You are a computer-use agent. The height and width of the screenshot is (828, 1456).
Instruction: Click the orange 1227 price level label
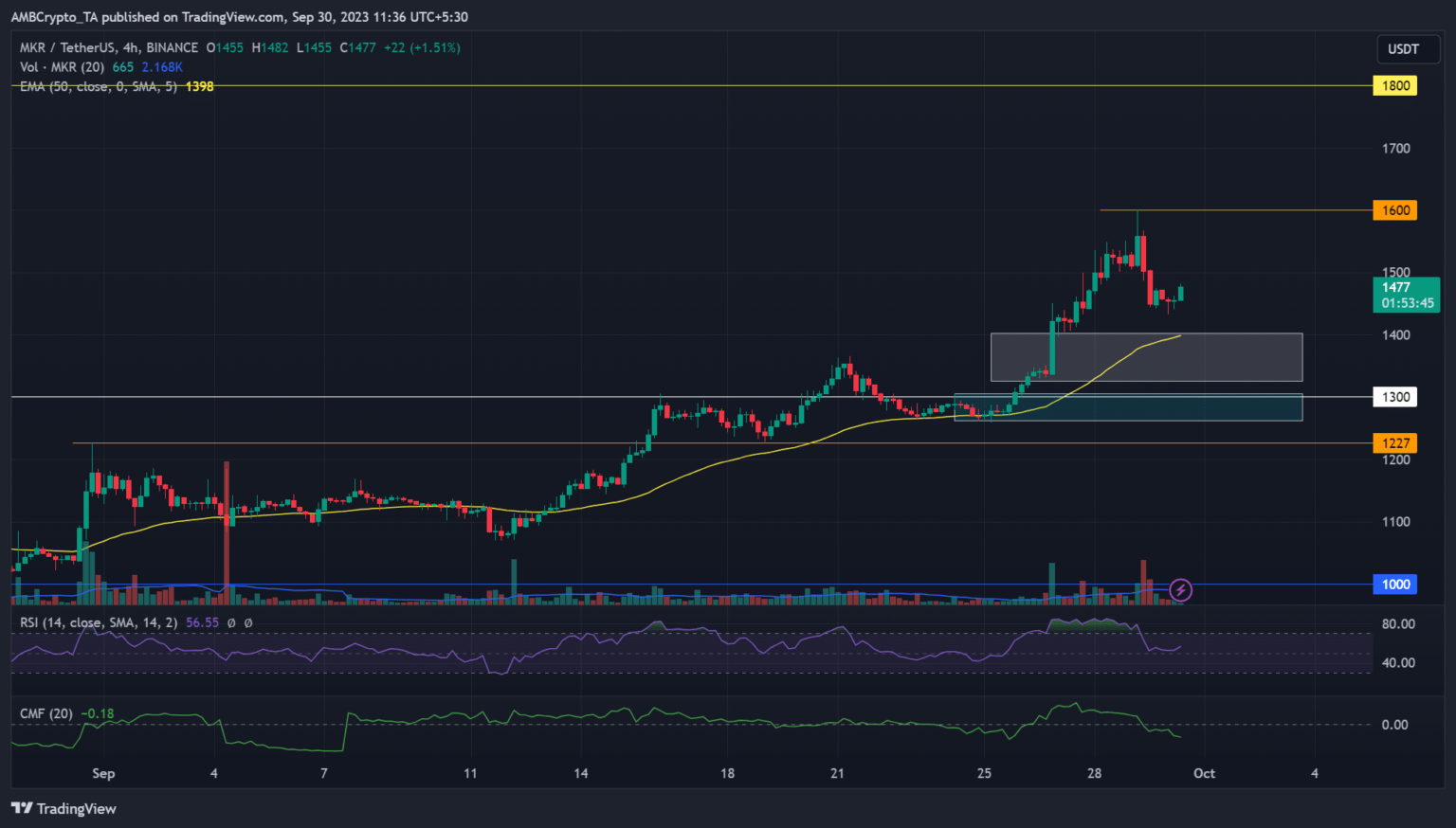pyautogui.click(x=1394, y=443)
